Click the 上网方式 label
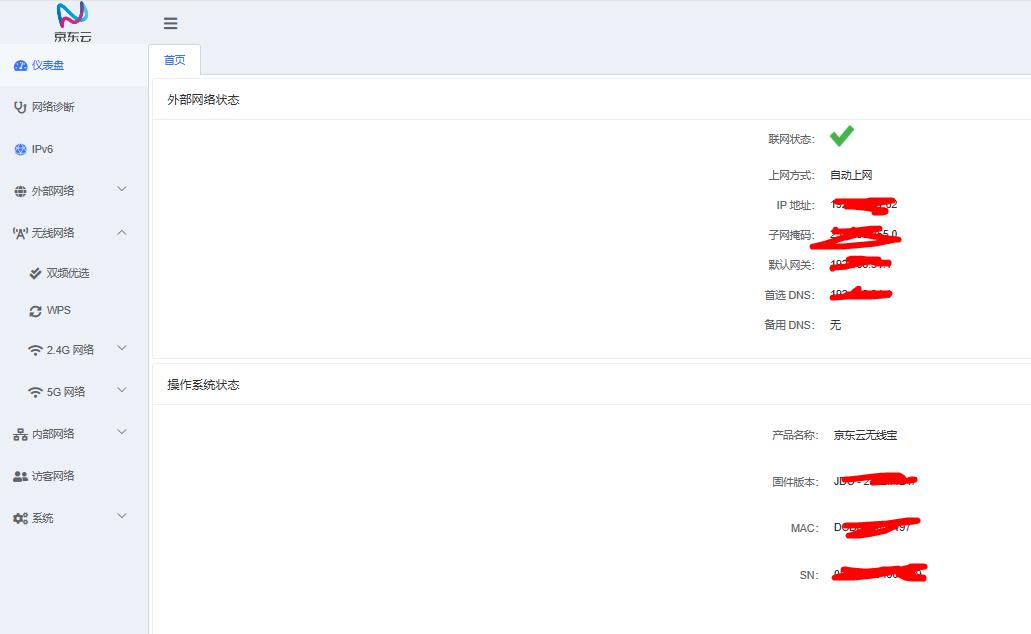Screen dimensions: 1031x634 click(x=791, y=175)
